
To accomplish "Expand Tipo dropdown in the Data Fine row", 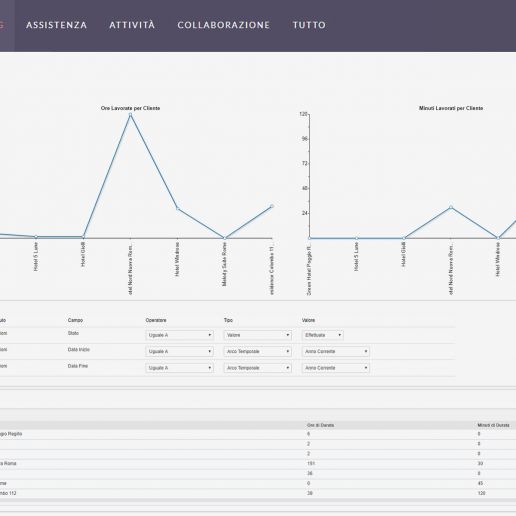I will point(258,368).
